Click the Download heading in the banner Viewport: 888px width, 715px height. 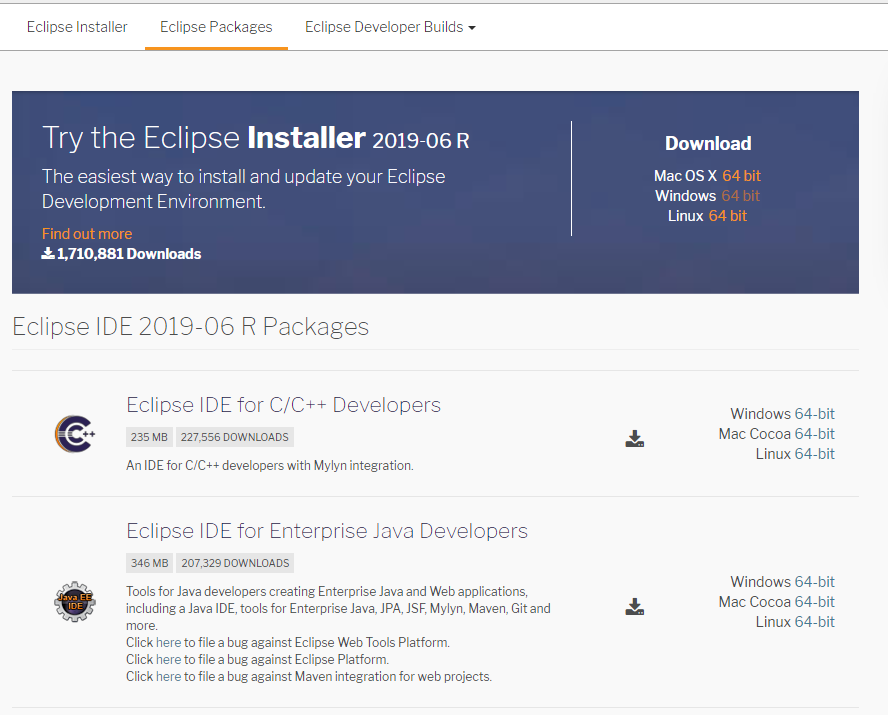coord(708,143)
